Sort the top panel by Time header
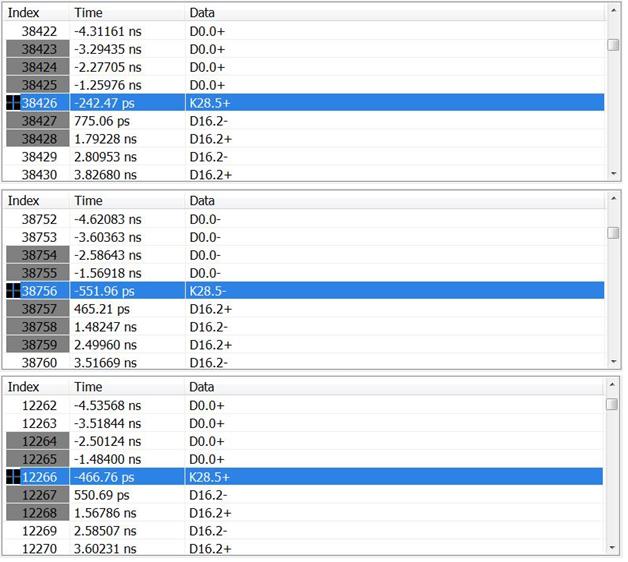628x562 pixels. tap(88, 13)
